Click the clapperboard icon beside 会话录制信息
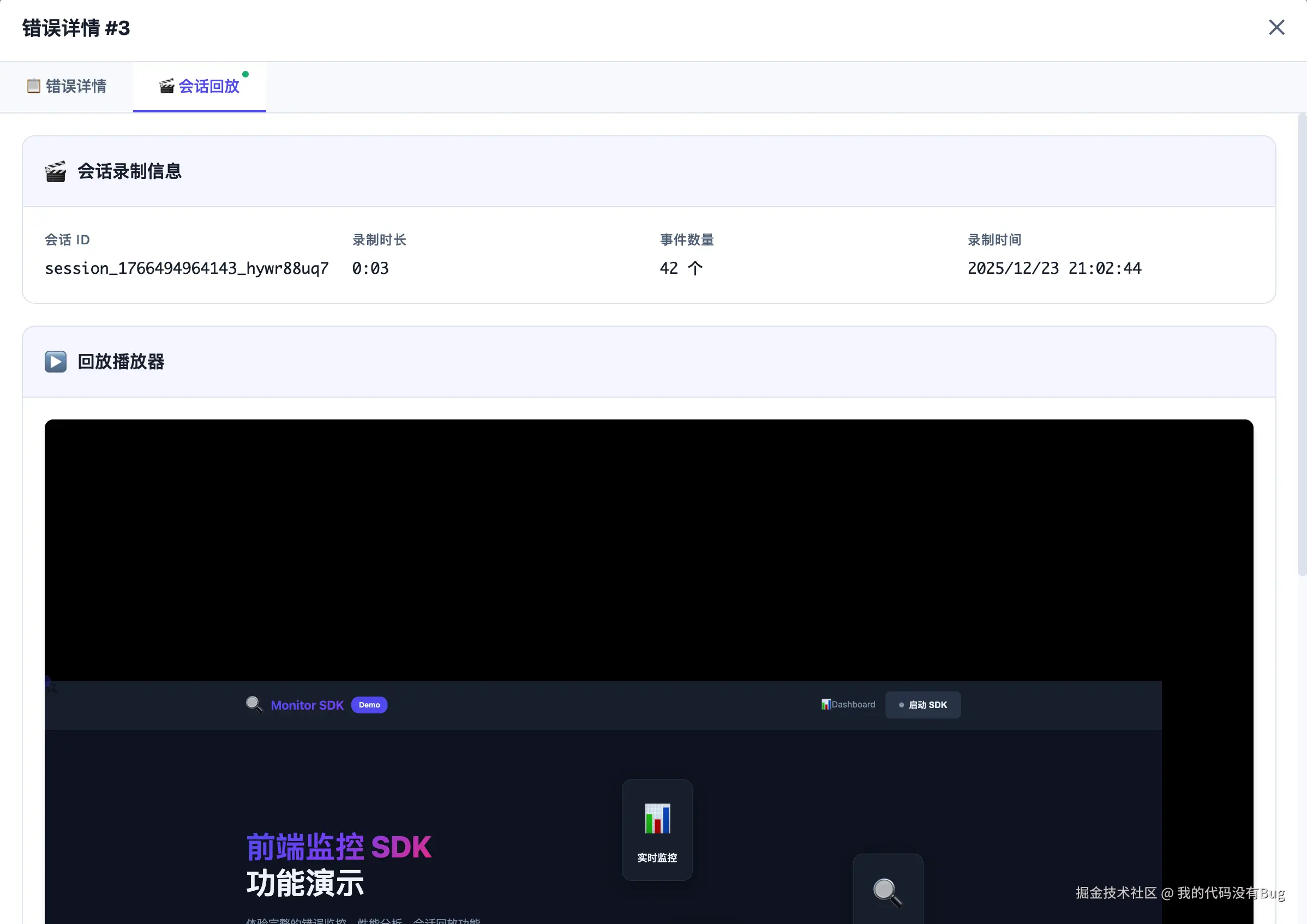Image resolution: width=1307 pixels, height=924 pixels. [55, 171]
